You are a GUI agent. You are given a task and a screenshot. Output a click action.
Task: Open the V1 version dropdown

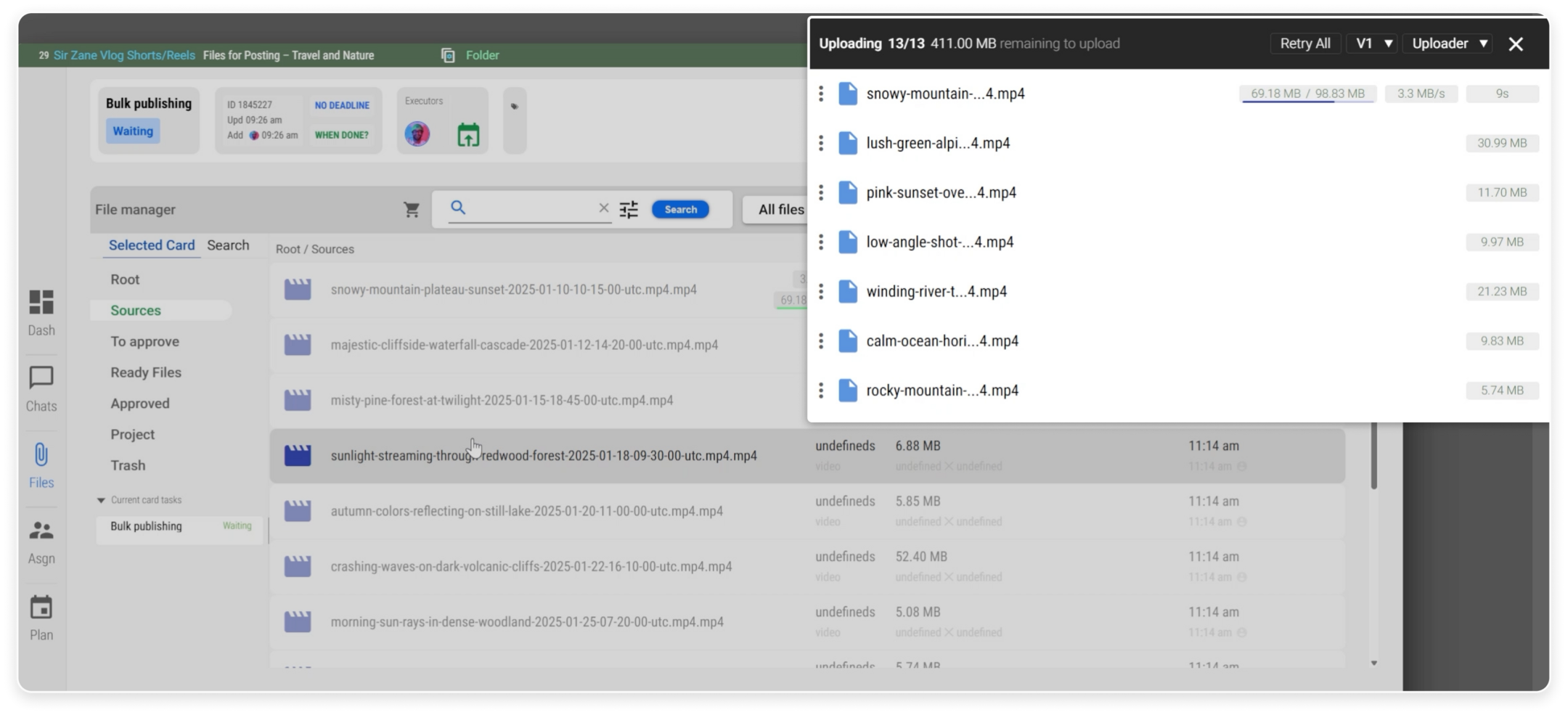(x=1372, y=44)
